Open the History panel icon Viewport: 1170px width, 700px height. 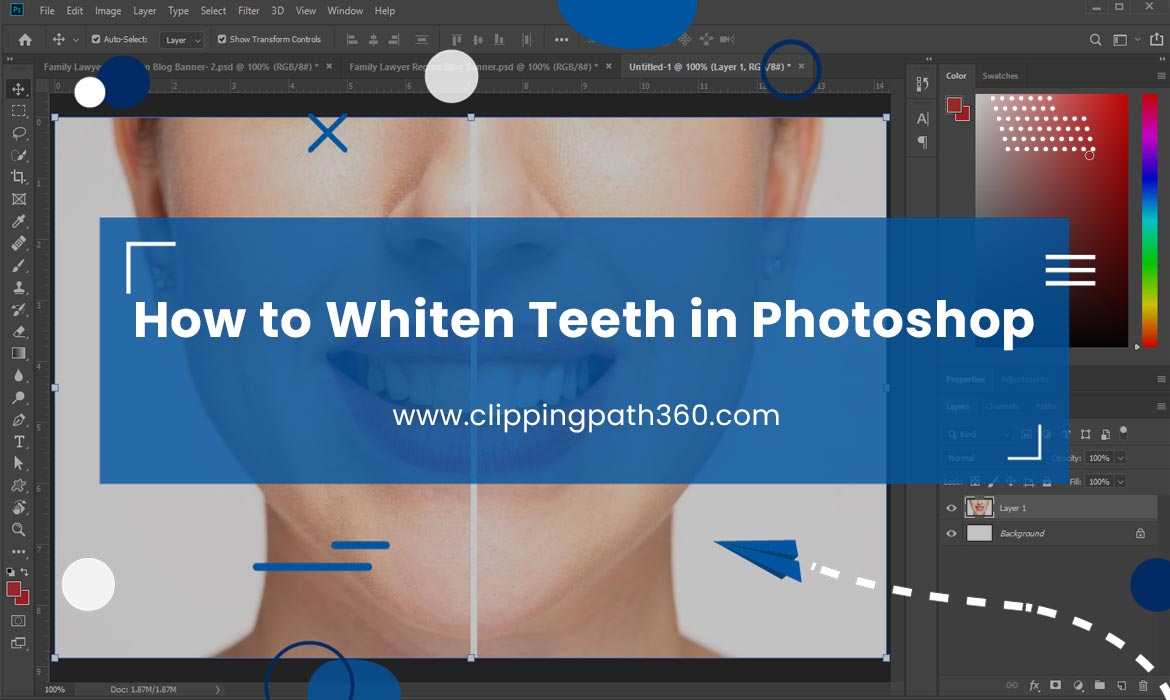click(x=922, y=84)
